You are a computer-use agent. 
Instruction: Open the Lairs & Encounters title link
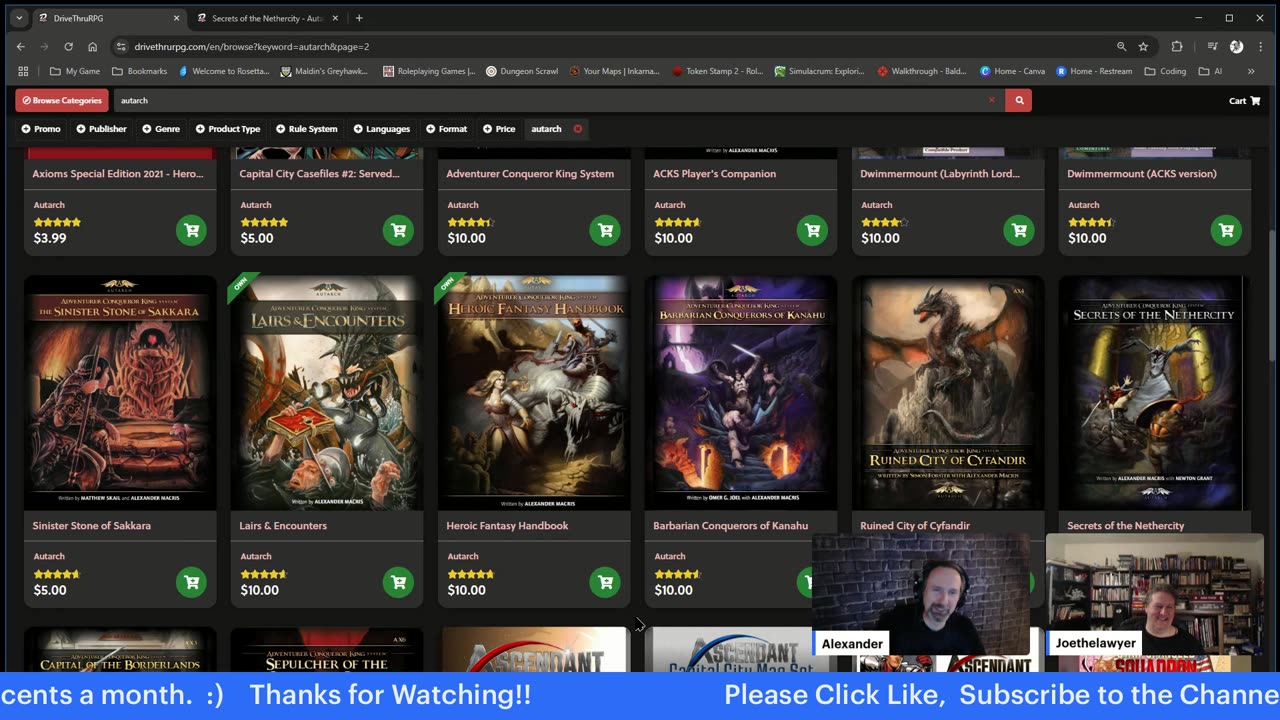pyautogui.click(x=283, y=526)
